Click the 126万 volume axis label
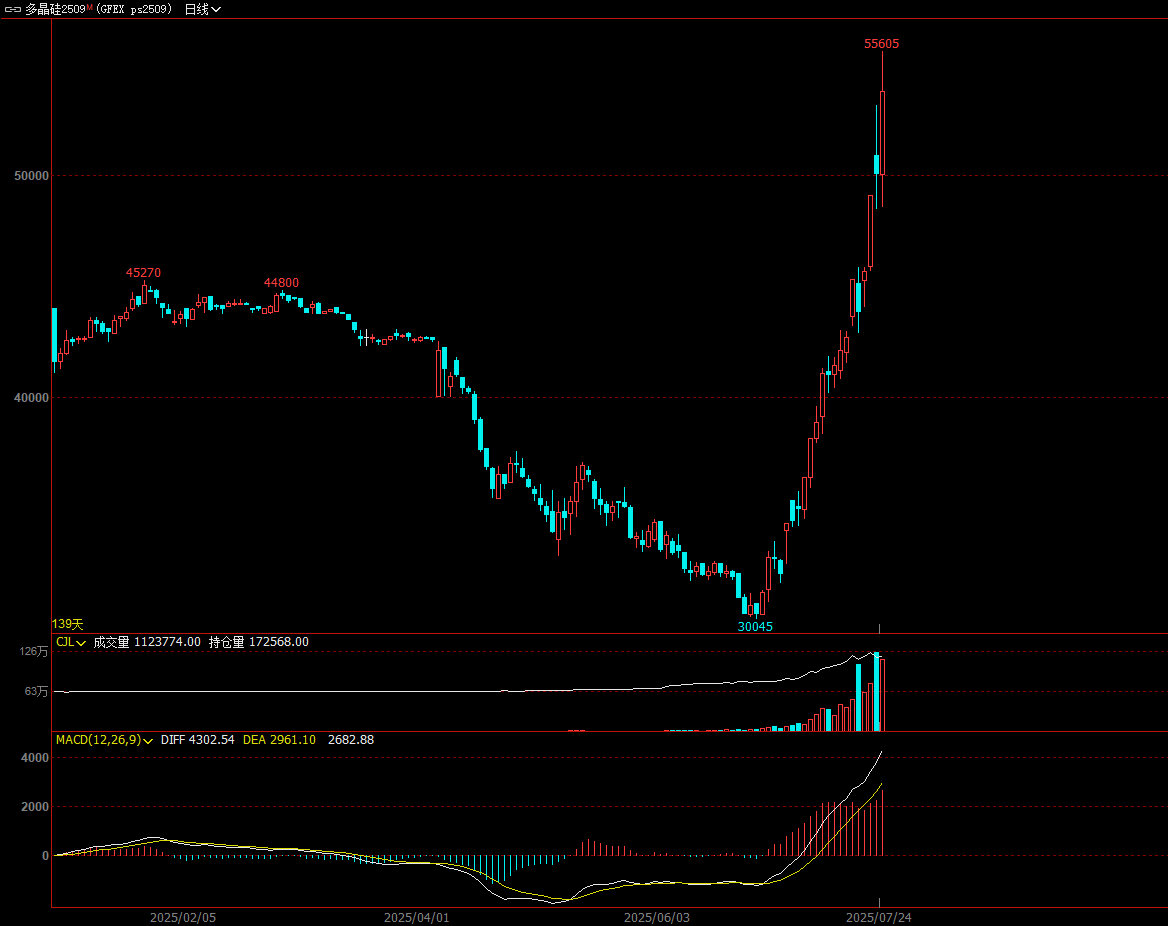 pyautogui.click(x=34, y=652)
